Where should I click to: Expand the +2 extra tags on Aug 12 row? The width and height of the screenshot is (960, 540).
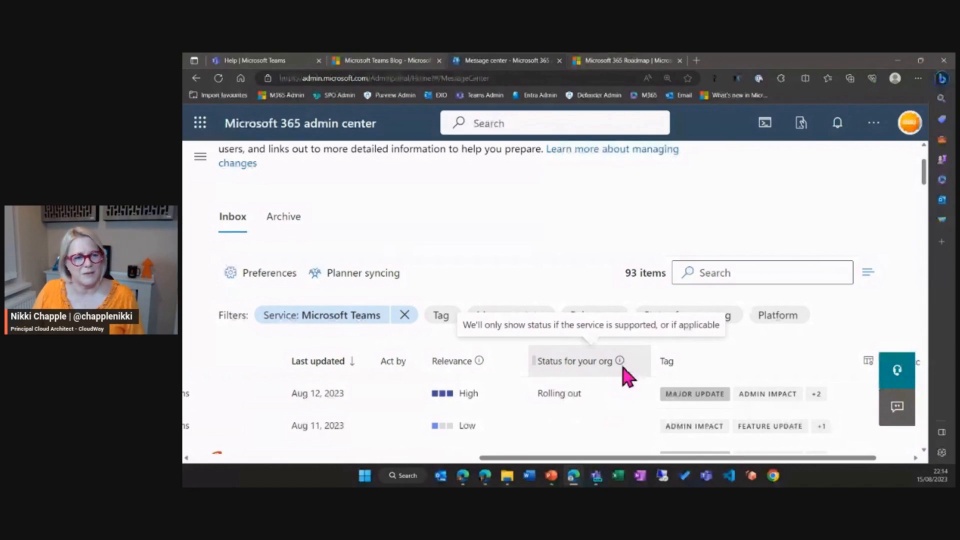click(x=816, y=394)
